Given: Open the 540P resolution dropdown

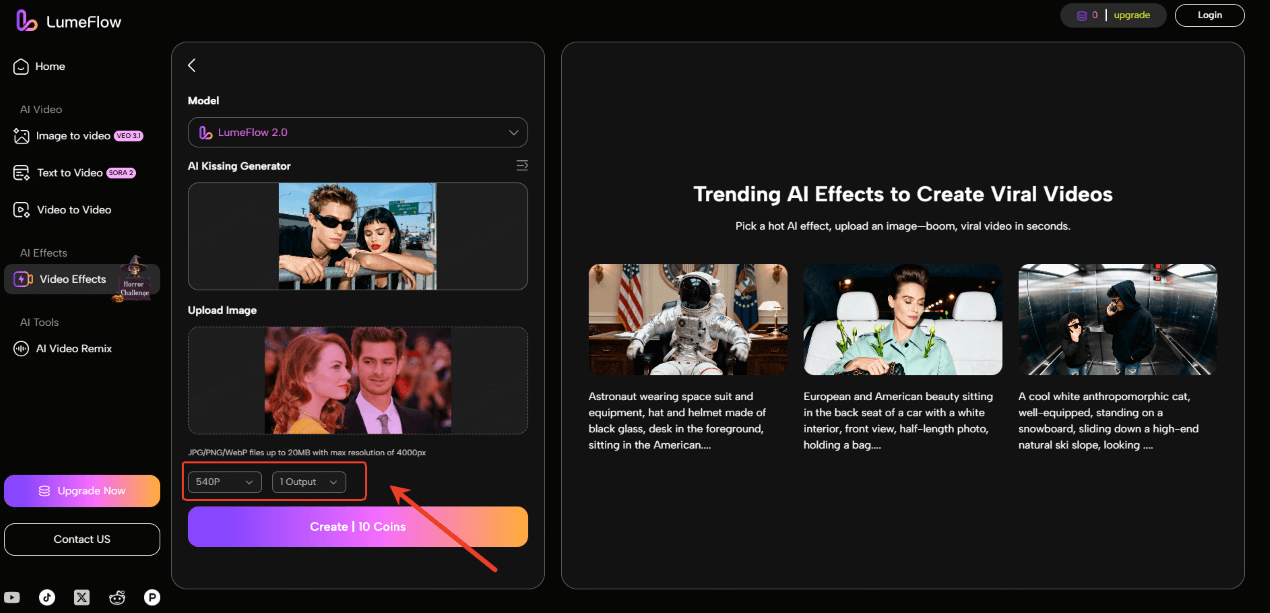Looking at the screenshot, I should click(x=224, y=482).
